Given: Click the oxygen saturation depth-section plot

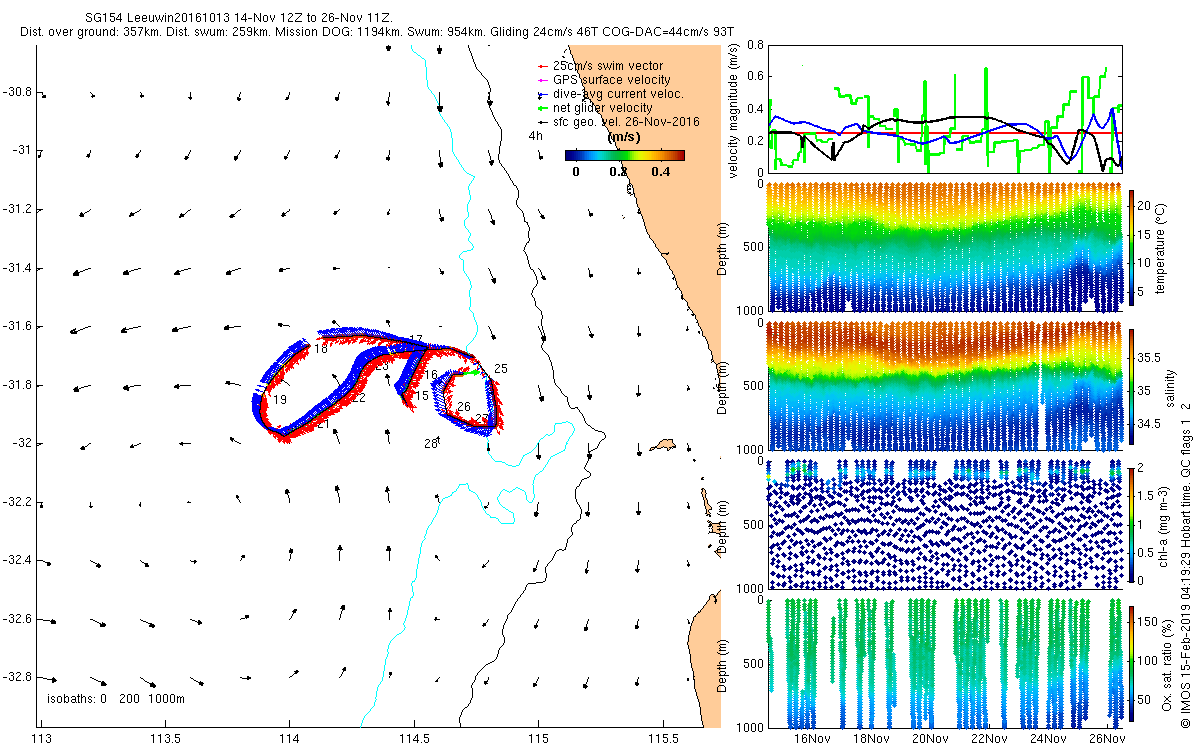Looking at the screenshot, I should pos(943,663).
